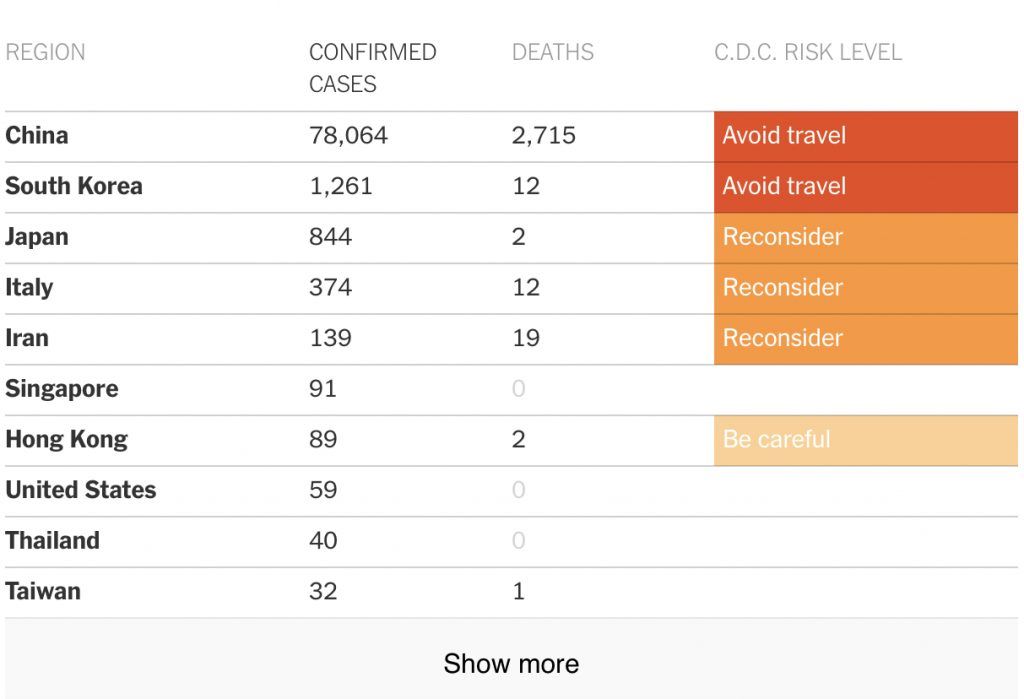
Task: Select Iran's Reconsider risk badge
Action: coord(866,339)
